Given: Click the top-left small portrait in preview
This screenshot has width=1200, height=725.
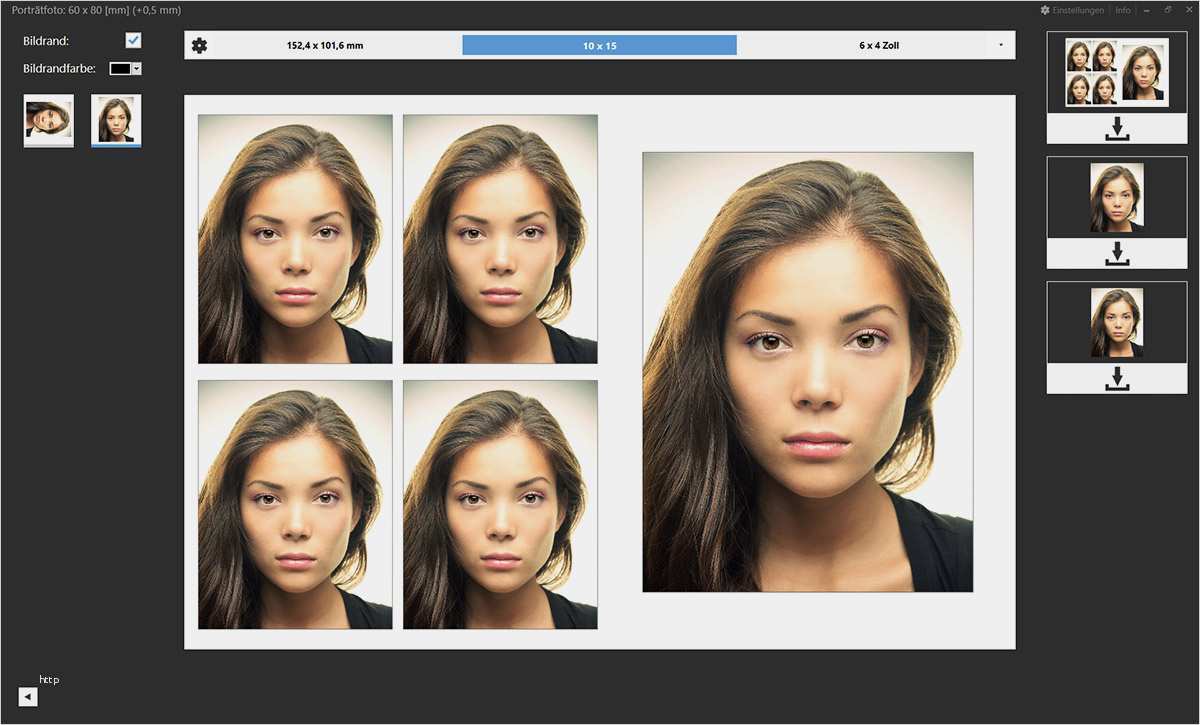Looking at the screenshot, I should click(295, 239).
